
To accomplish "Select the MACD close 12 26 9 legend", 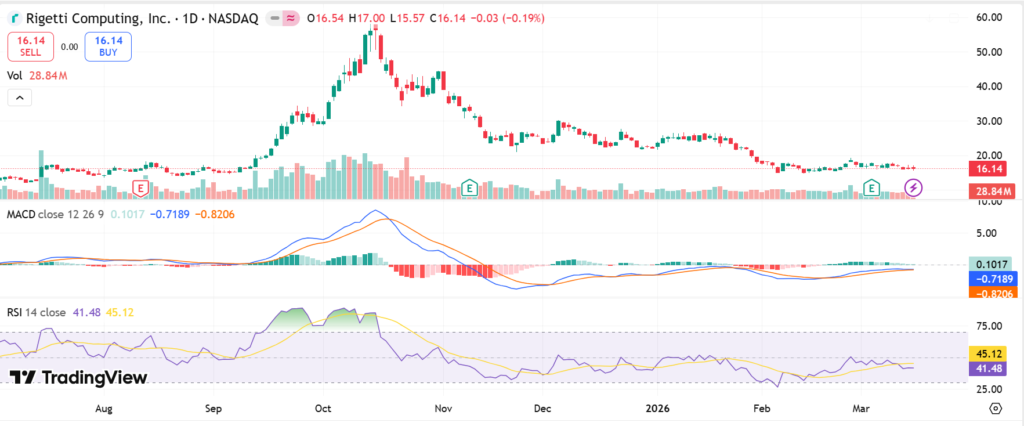I will coord(49,213).
